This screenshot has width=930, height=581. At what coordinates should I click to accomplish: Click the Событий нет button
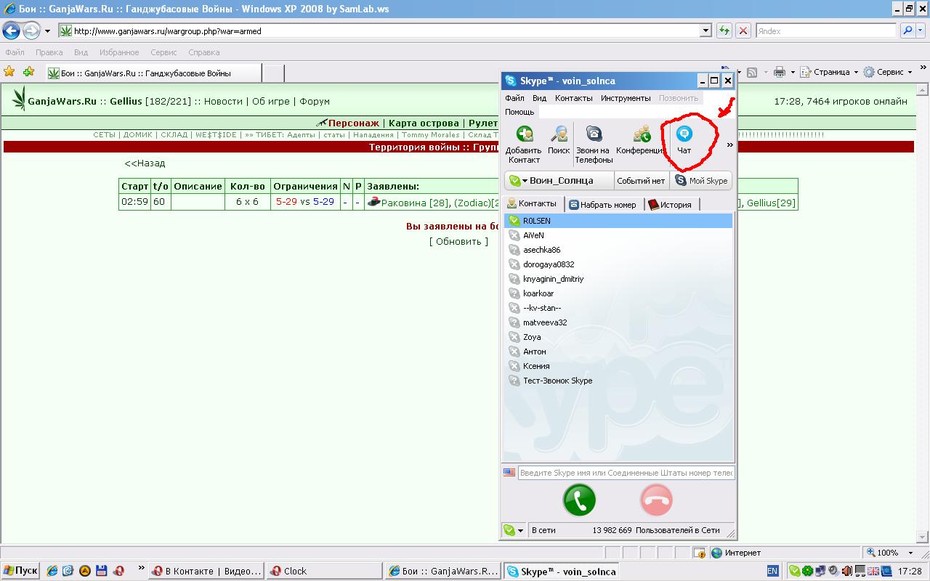point(641,181)
